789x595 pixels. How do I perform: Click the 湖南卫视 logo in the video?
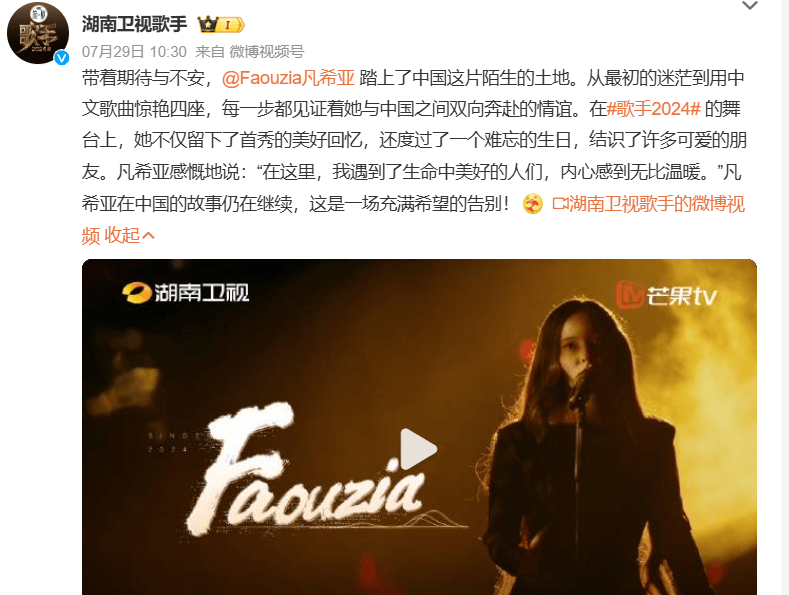pyautogui.click(x=185, y=292)
